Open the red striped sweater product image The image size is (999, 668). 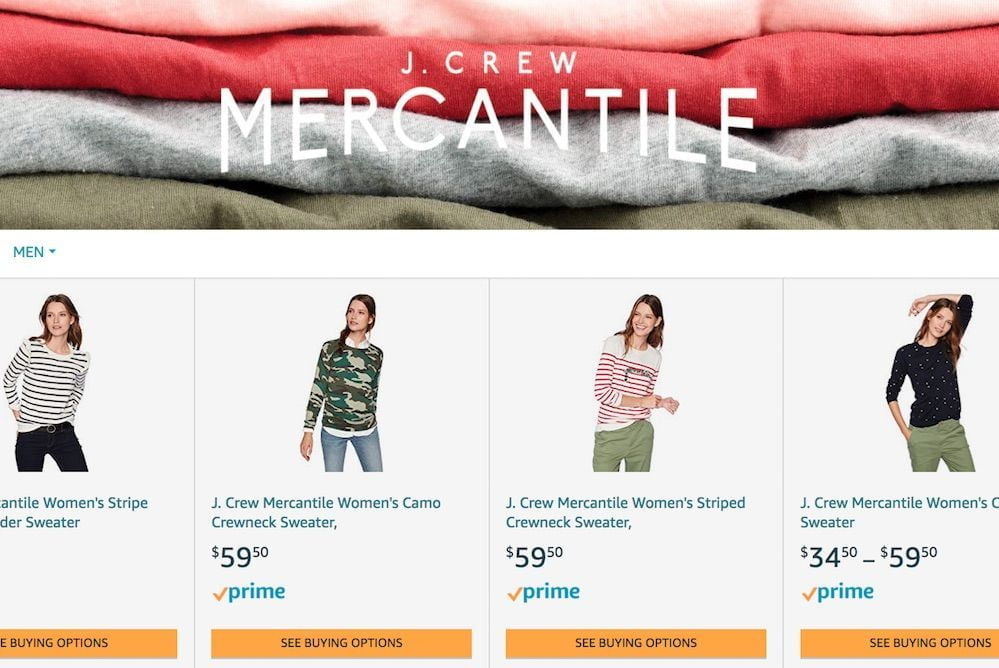pyautogui.click(x=635, y=382)
